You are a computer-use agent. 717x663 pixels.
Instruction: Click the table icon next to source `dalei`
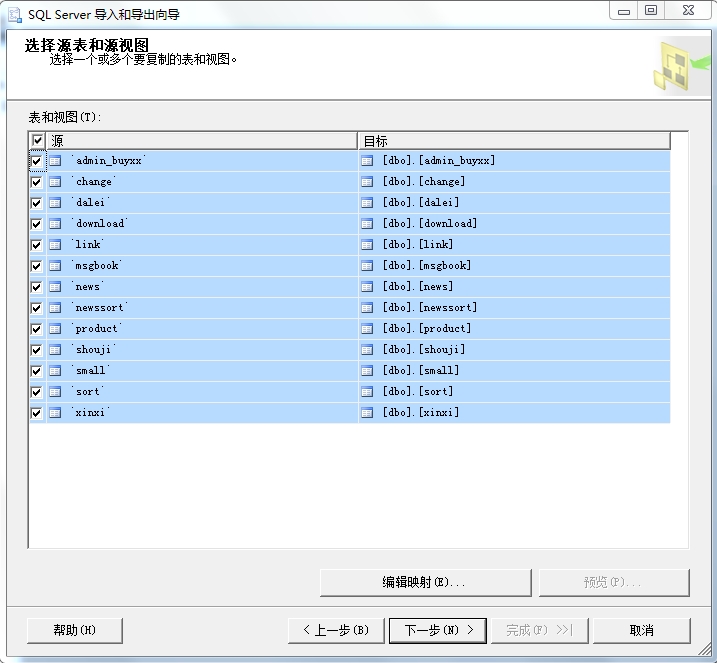click(x=56, y=203)
